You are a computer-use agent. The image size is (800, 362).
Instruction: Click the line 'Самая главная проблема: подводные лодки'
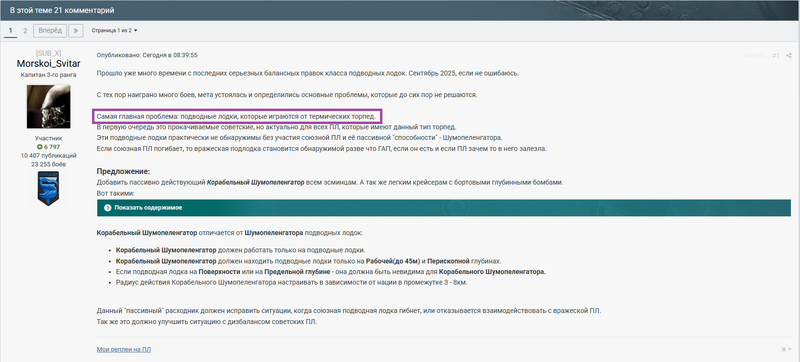236,117
